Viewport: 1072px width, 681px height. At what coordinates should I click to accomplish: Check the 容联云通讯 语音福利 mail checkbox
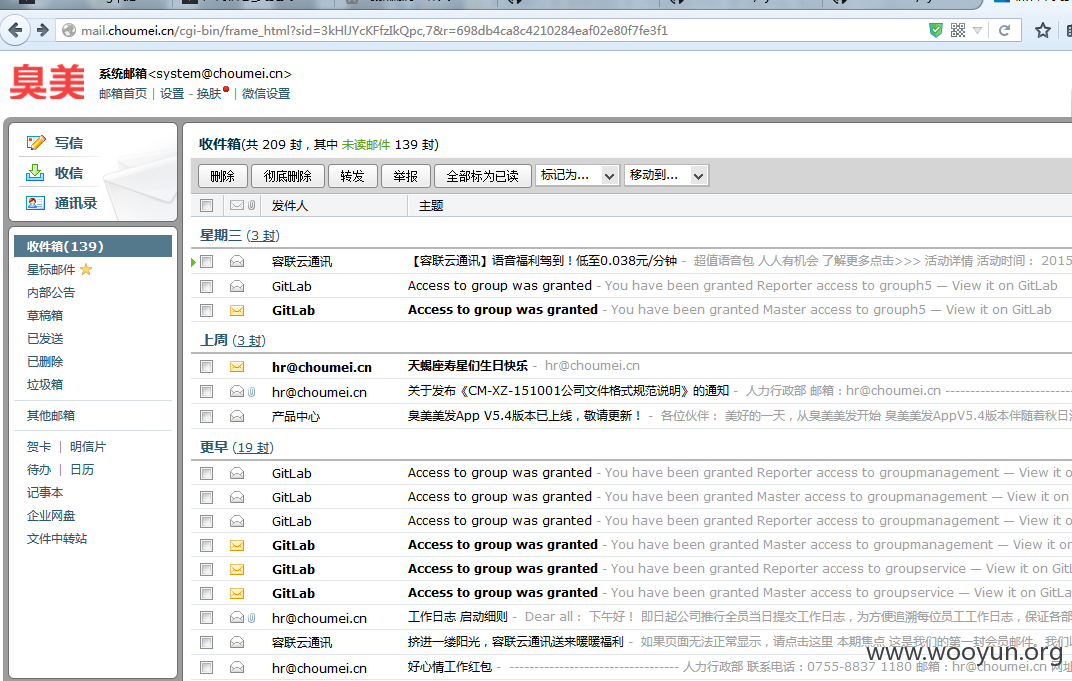tap(206, 262)
